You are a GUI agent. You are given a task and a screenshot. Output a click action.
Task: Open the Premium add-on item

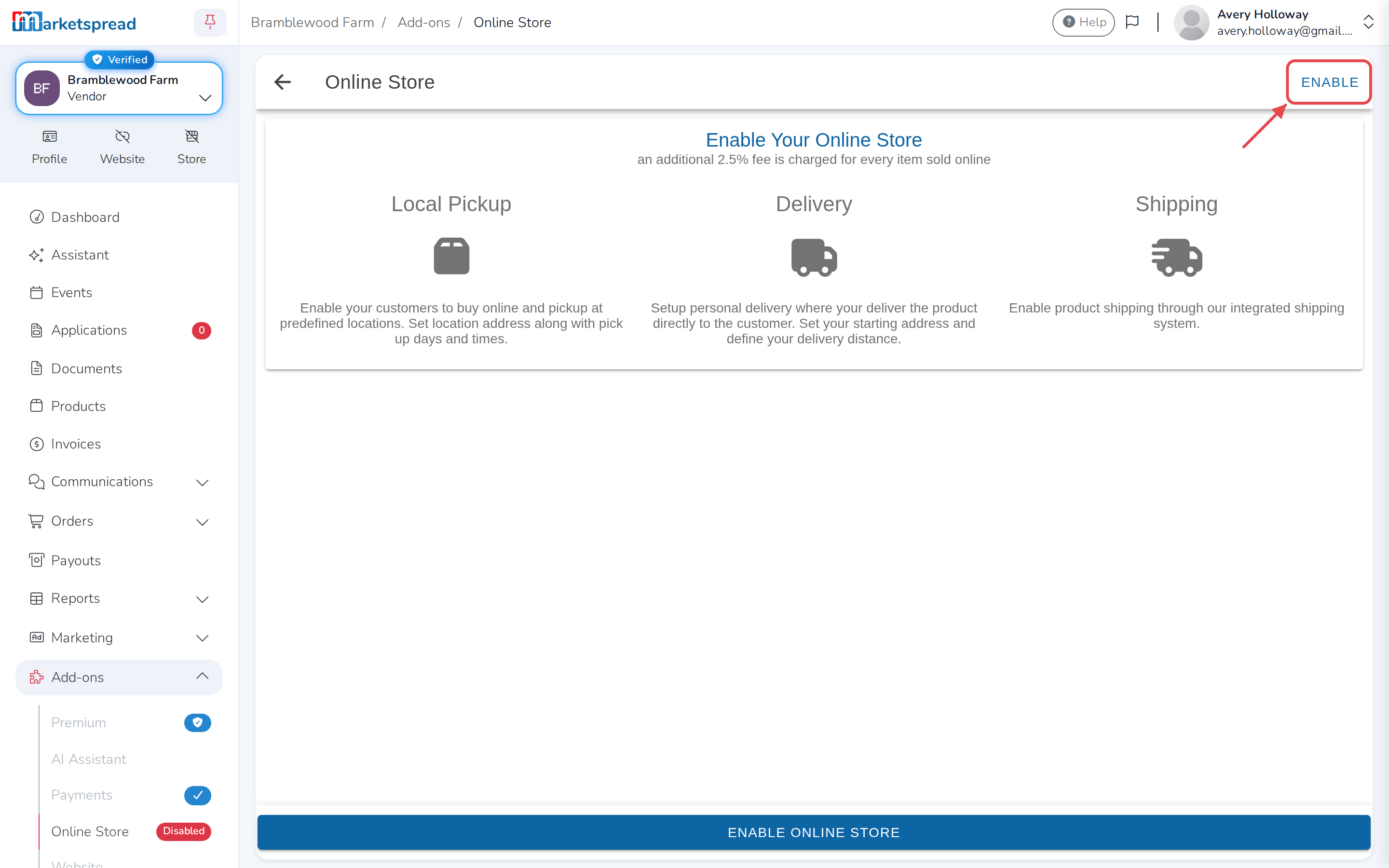[79, 722]
